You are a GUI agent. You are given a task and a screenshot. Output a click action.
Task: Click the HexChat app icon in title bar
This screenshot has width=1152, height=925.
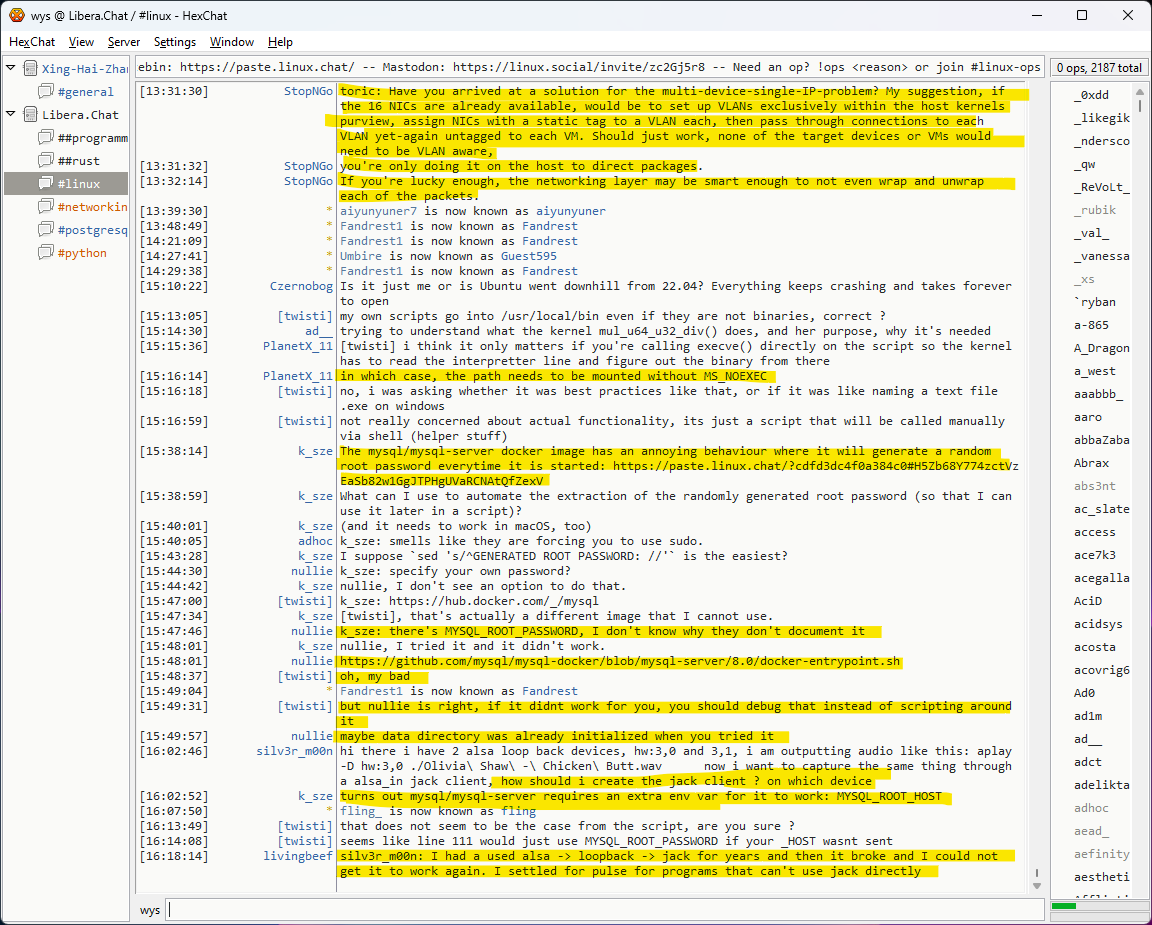click(x=17, y=15)
